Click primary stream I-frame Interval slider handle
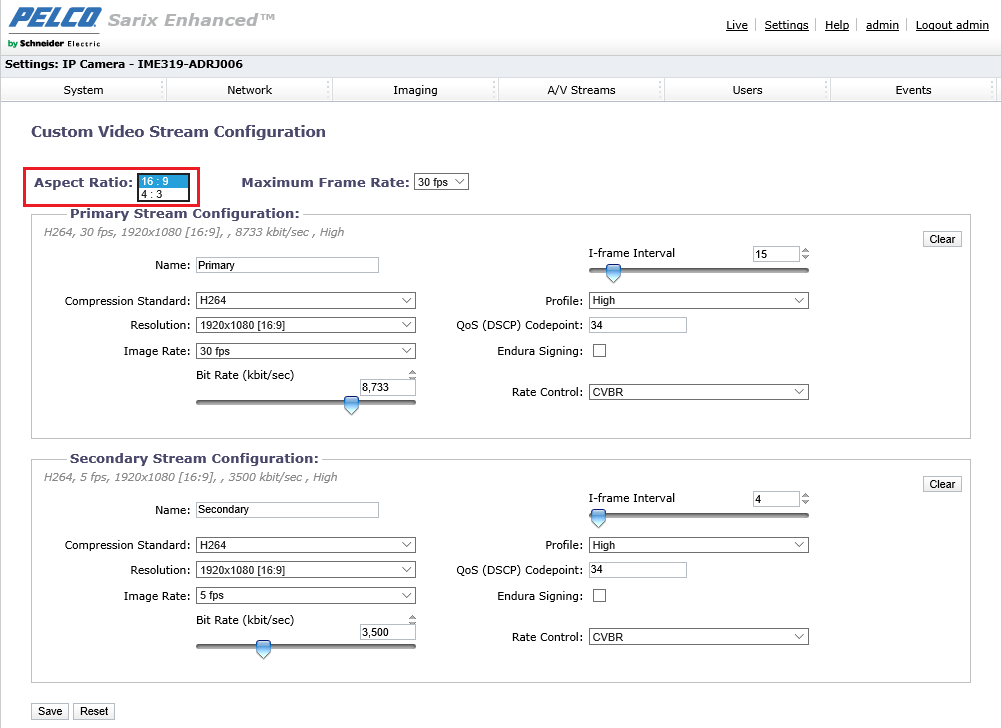The image size is (1002, 728). click(x=613, y=273)
